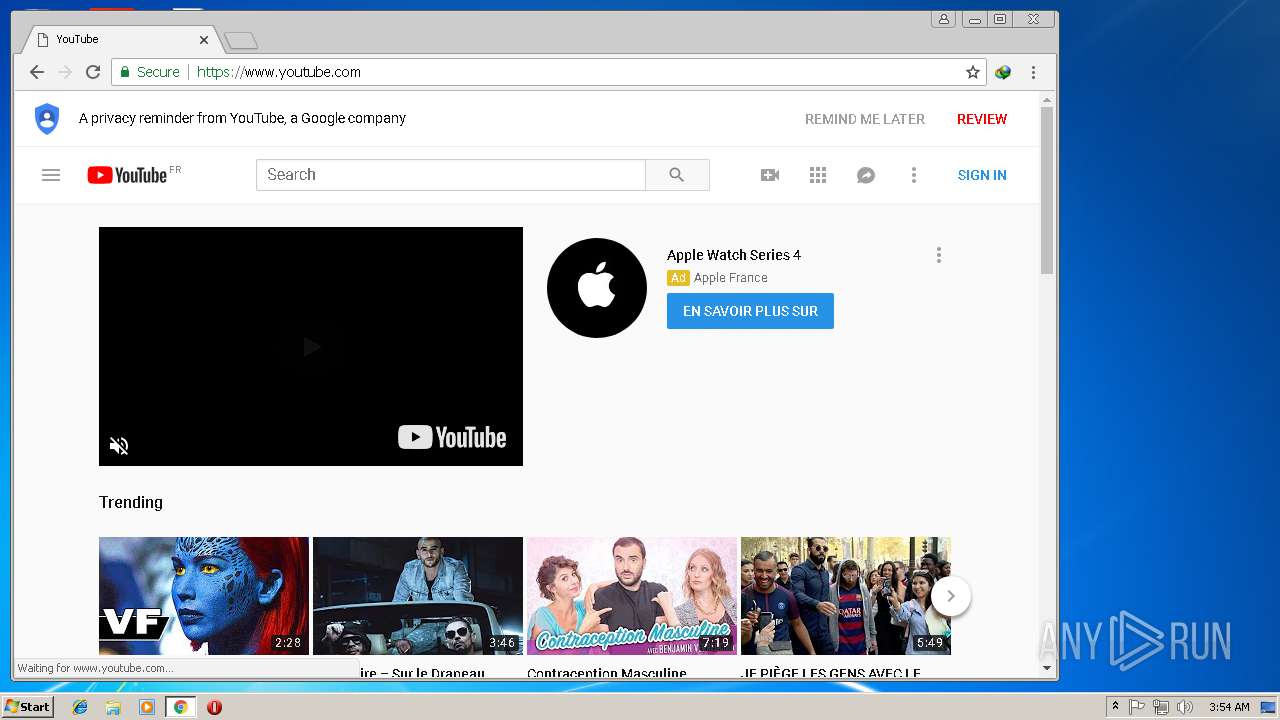Click SIGN IN
The width and height of the screenshot is (1280, 720).
[982, 175]
